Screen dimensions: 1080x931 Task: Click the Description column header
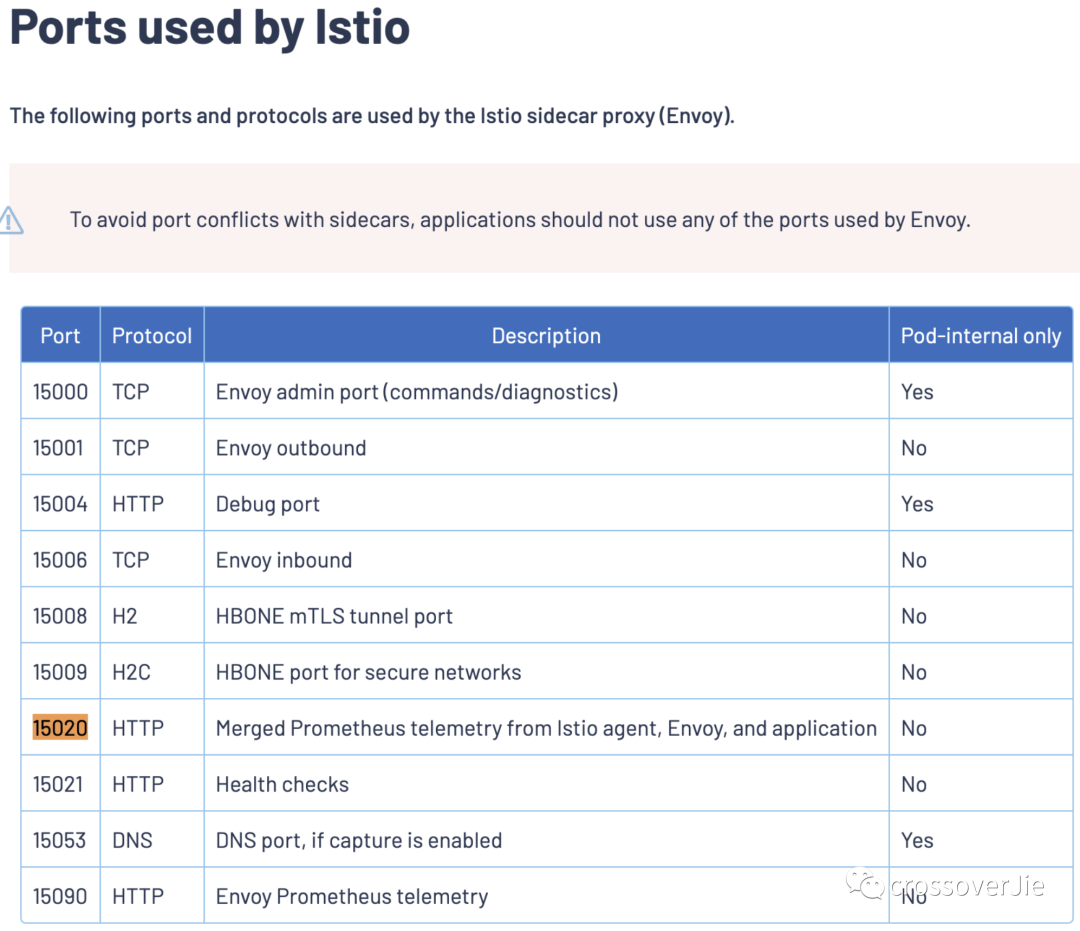[x=546, y=335]
